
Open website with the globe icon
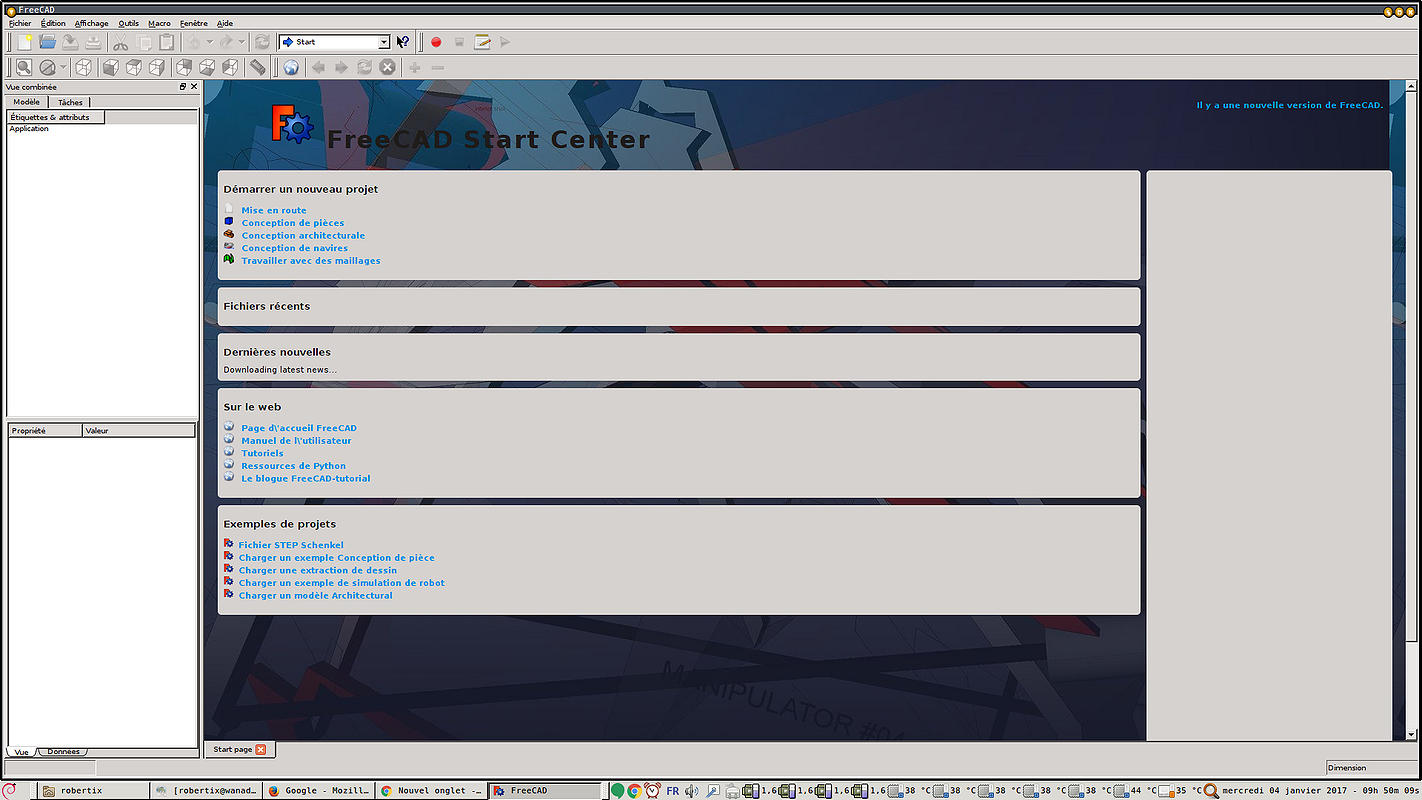pos(291,67)
